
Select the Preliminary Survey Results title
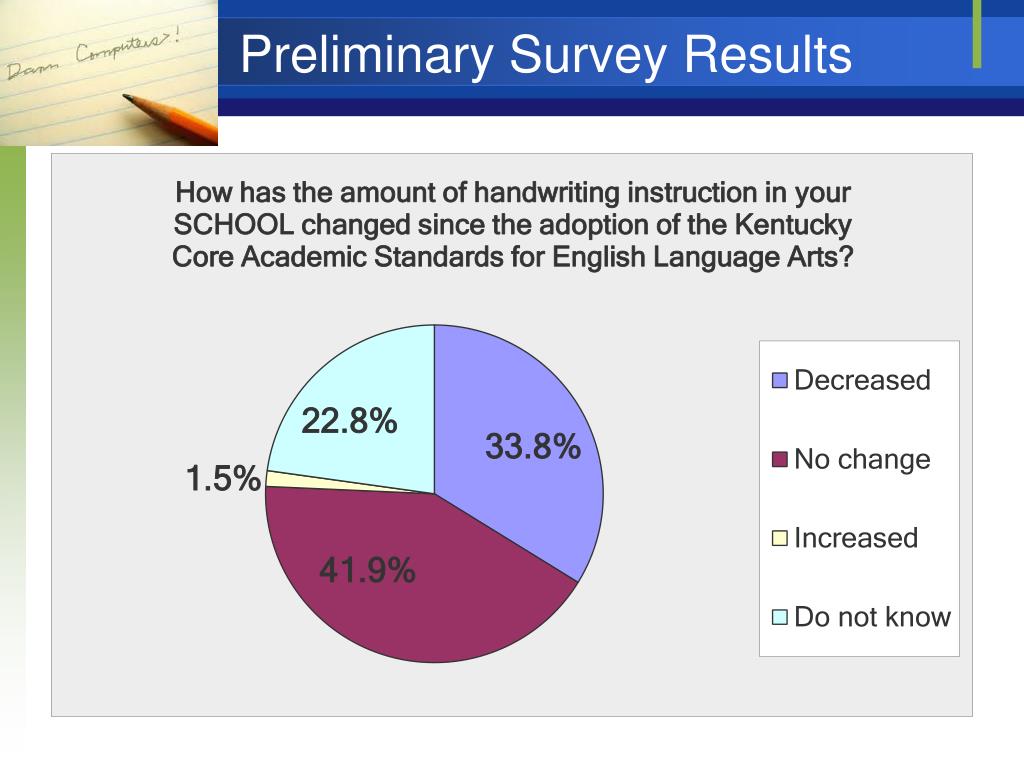click(546, 54)
